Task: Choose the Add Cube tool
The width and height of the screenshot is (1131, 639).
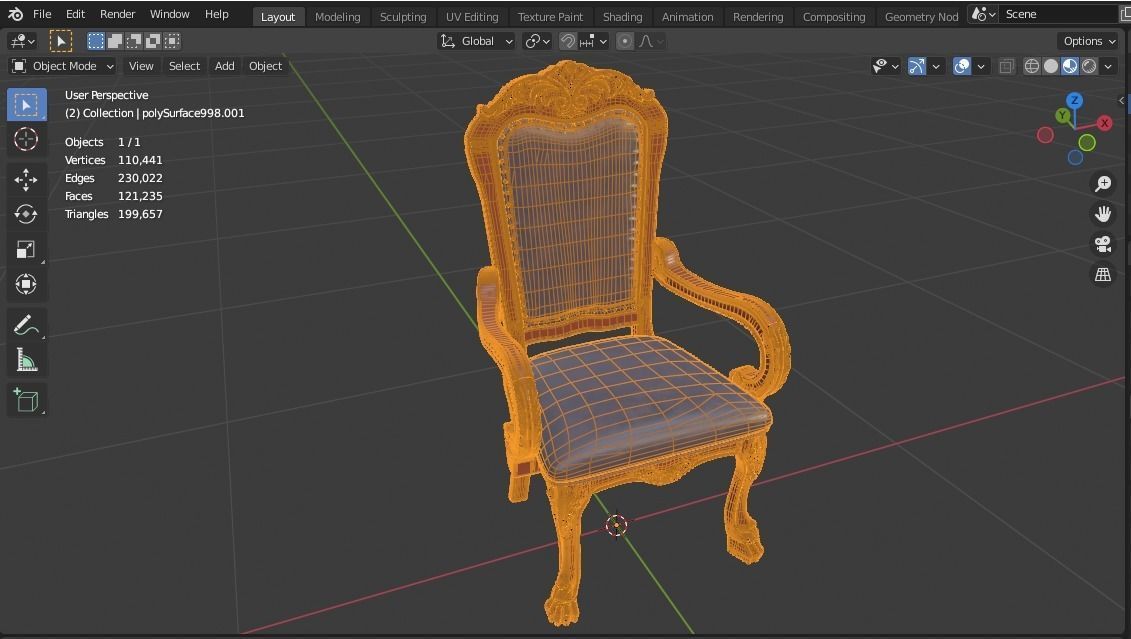Action: click(x=27, y=400)
